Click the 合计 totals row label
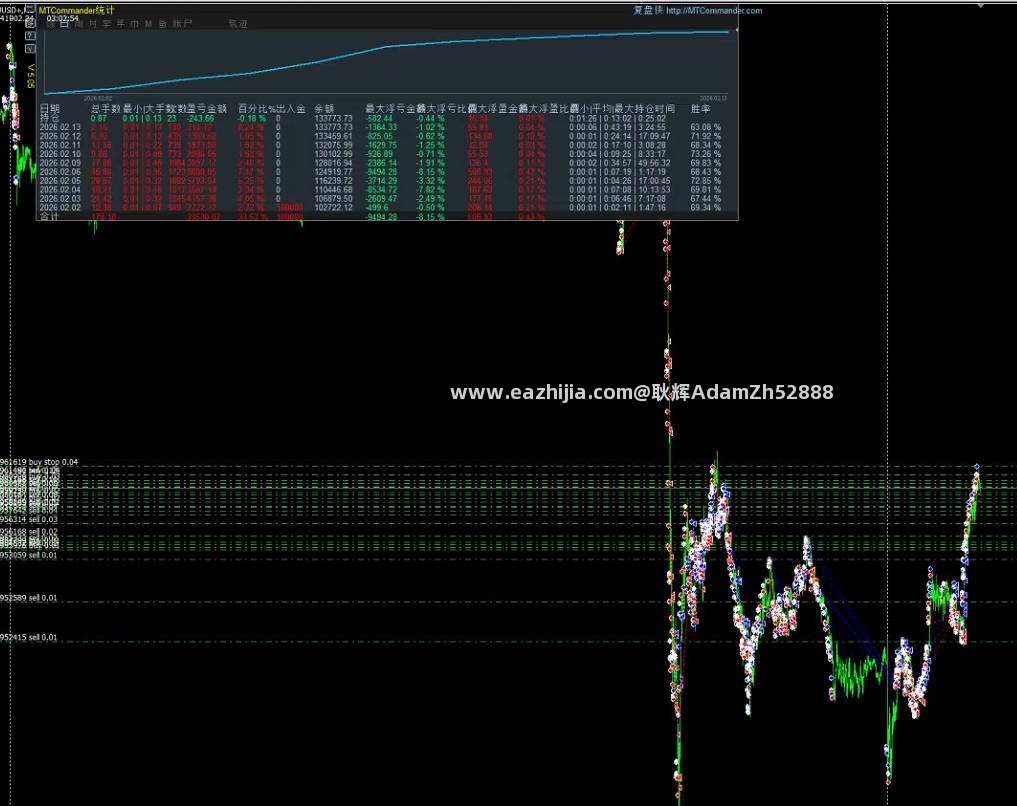This screenshot has width=1017, height=806. tap(50, 217)
